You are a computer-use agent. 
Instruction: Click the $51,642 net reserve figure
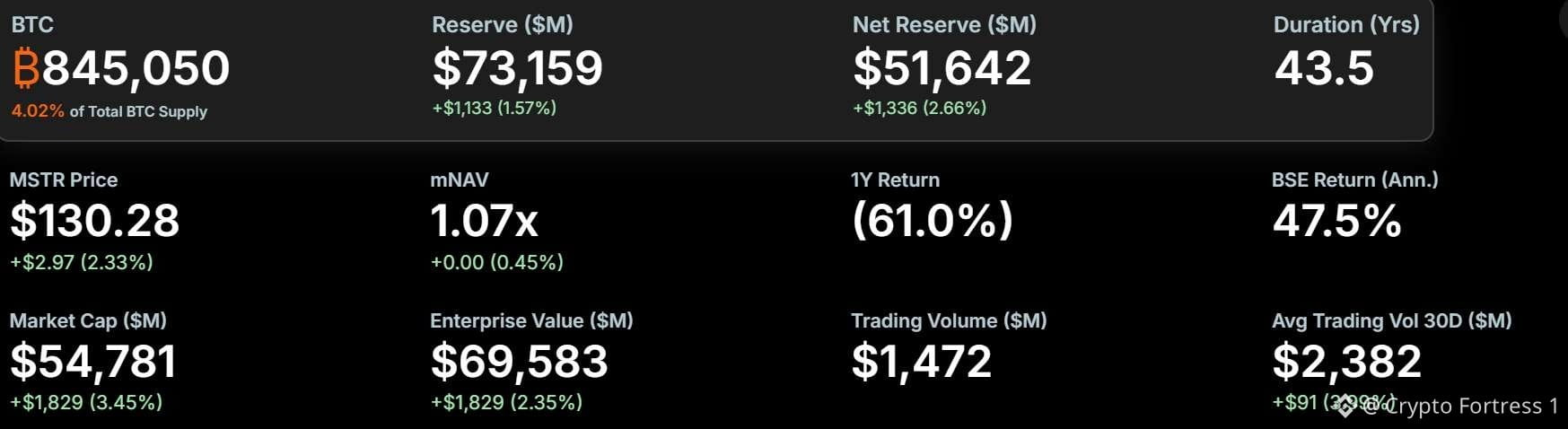(x=942, y=68)
